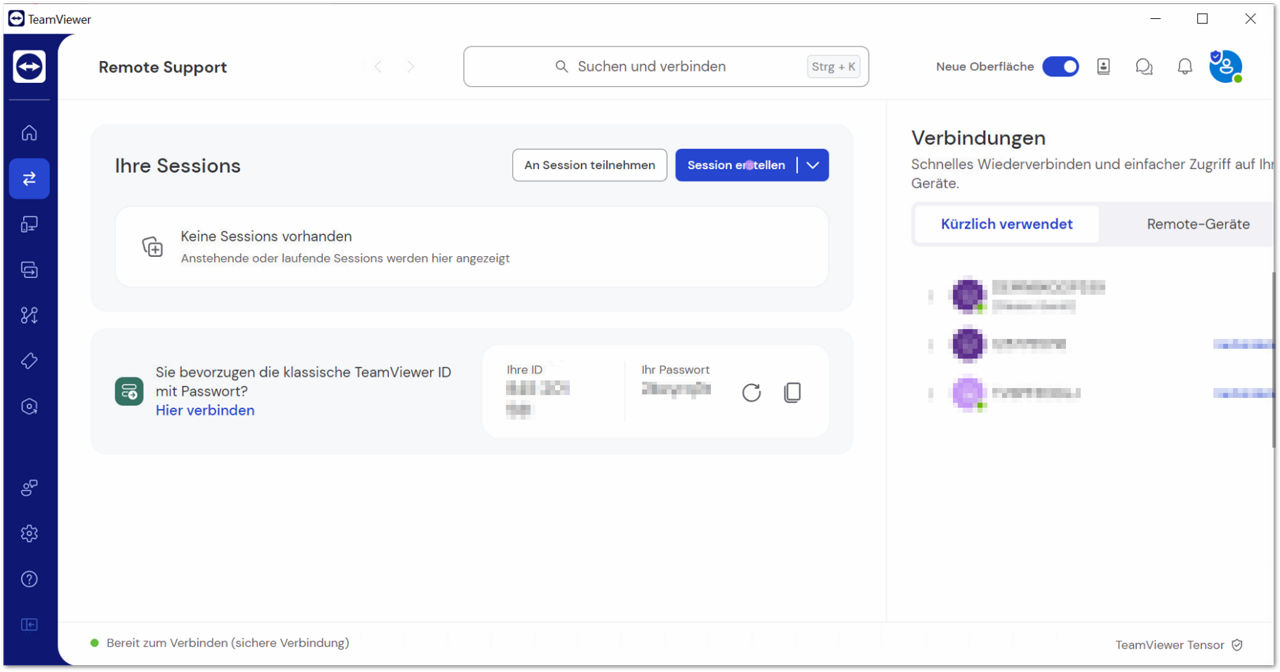1280x672 pixels.
Task: Click the Ihr Passwort value
Action: pos(676,389)
